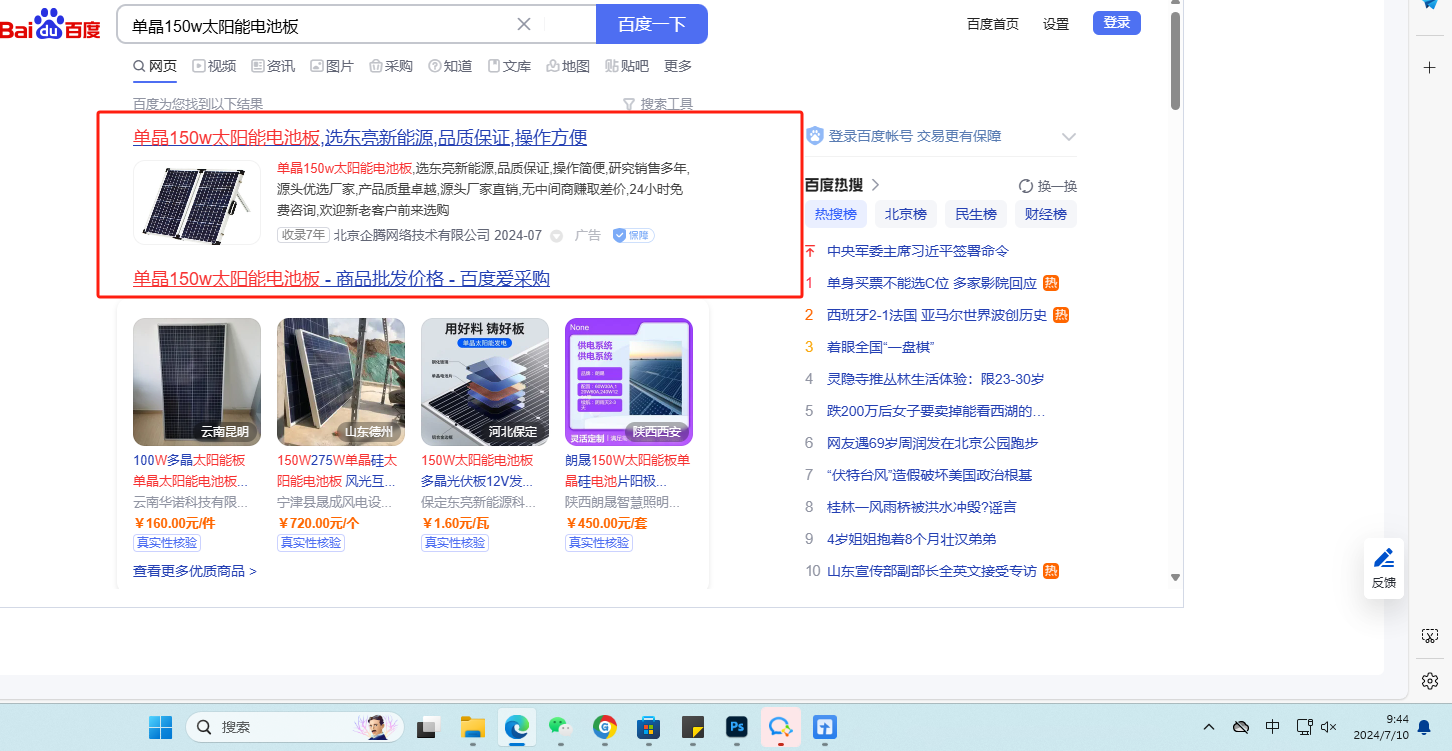Switch to the 图片 search tab
1452x751 pixels.
coord(332,66)
